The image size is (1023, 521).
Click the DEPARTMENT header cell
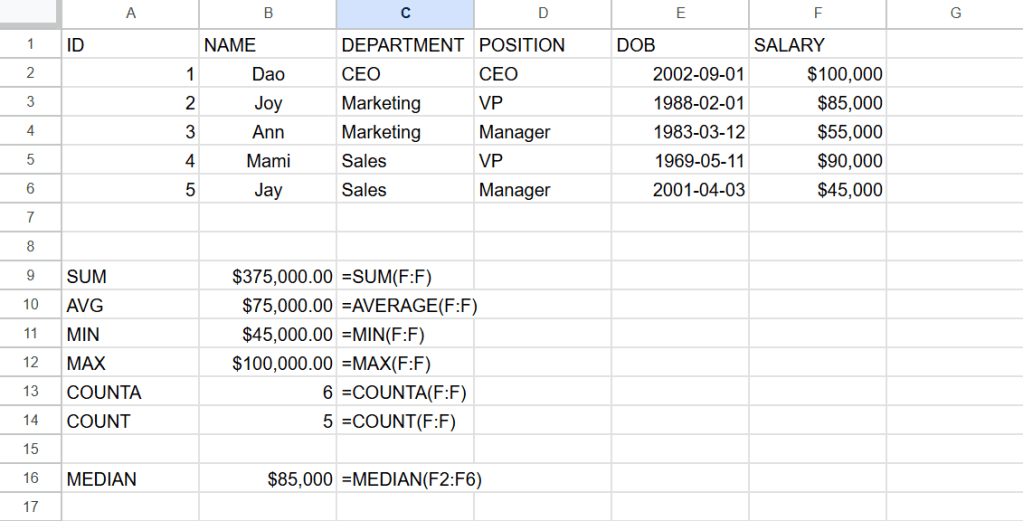click(x=405, y=45)
